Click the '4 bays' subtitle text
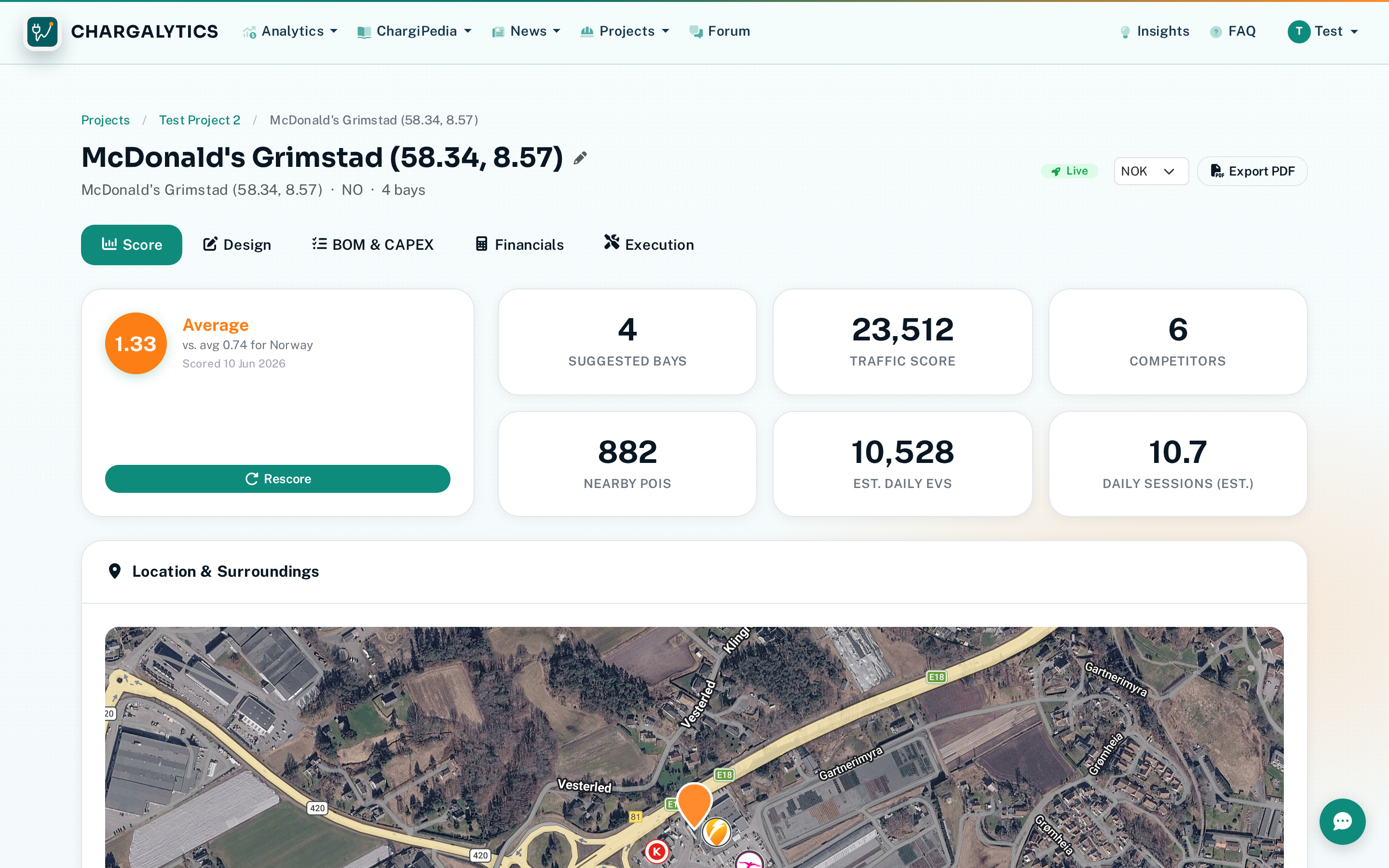1389x868 pixels. 404,190
